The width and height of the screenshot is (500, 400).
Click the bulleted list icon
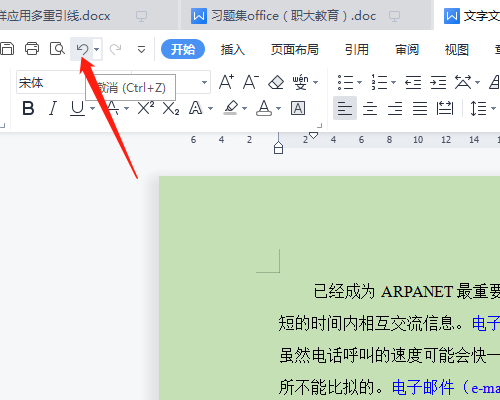point(345,82)
